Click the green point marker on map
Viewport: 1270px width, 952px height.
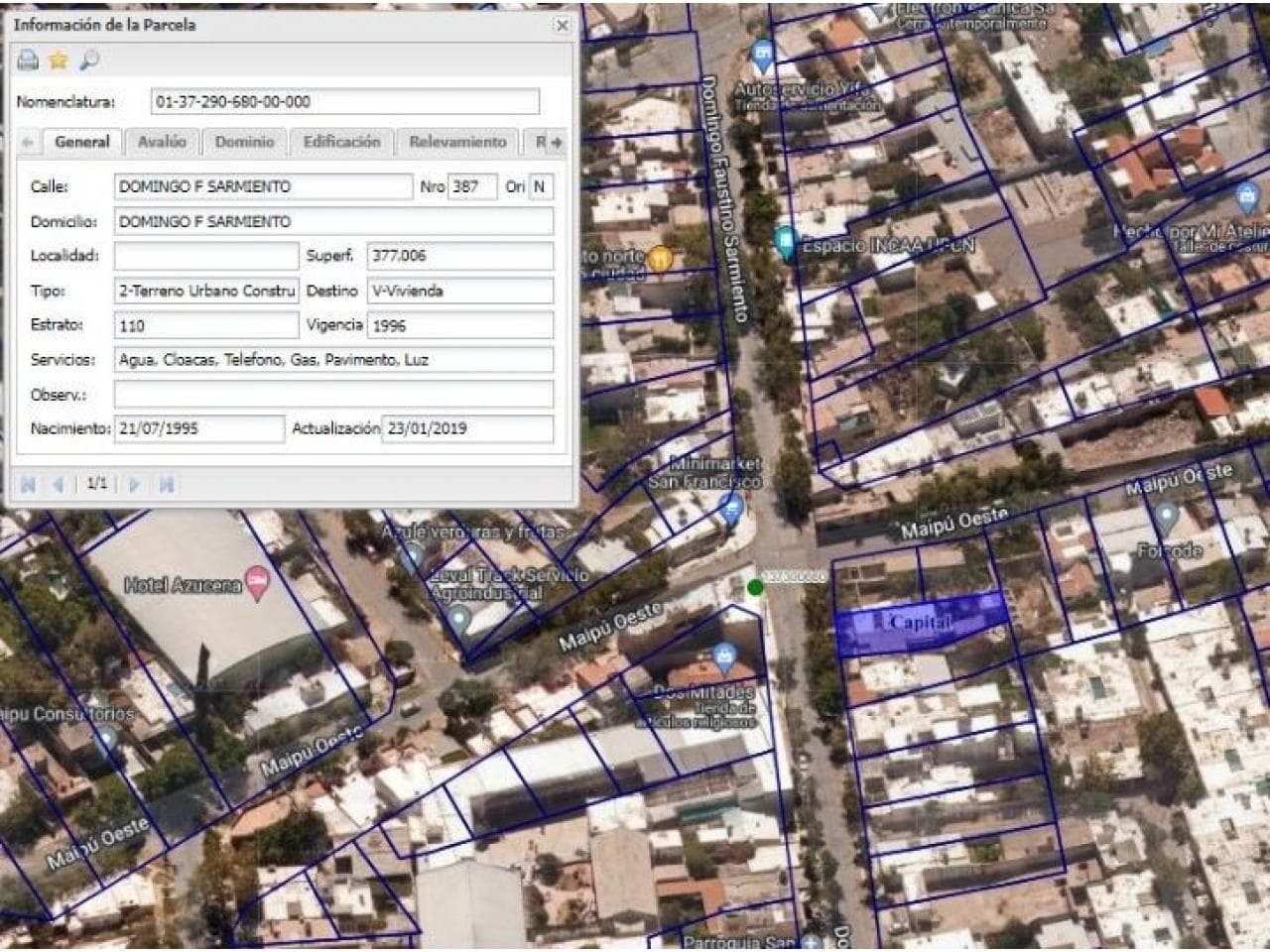tap(755, 588)
